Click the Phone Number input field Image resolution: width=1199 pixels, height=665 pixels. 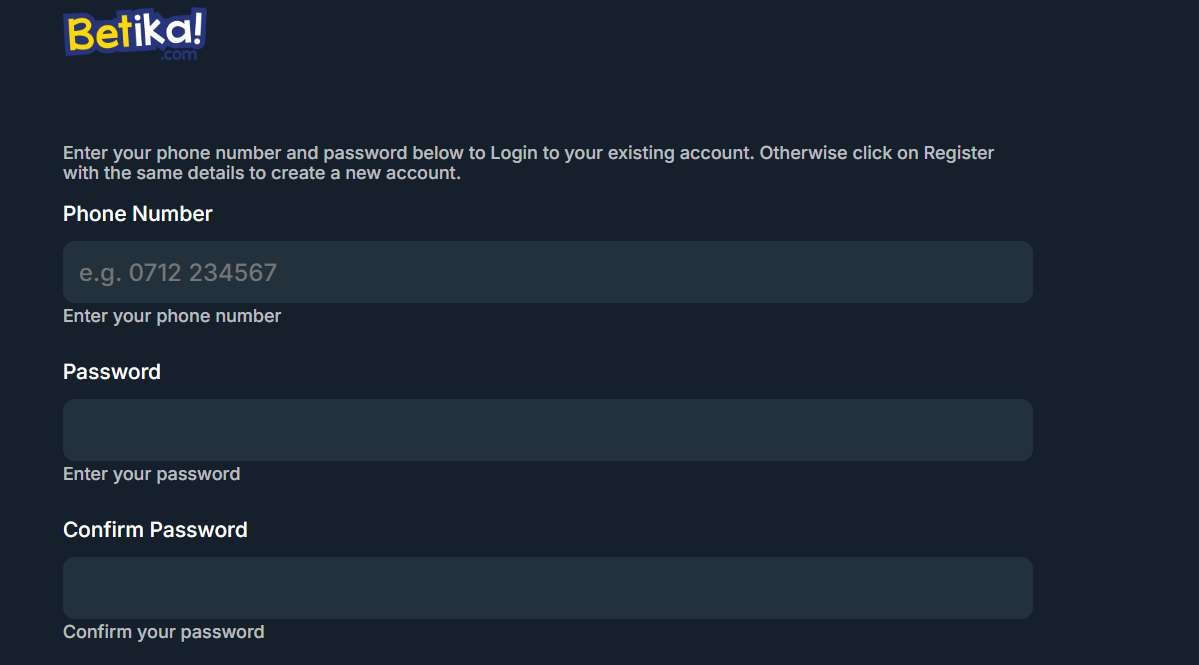(547, 271)
